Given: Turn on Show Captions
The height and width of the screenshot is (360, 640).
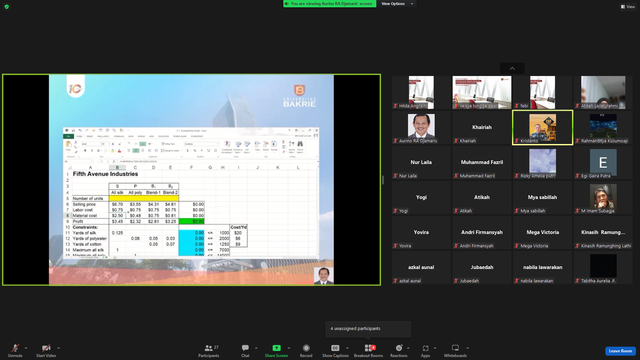Looking at the screenshot, I should click(x=335, y=350).
